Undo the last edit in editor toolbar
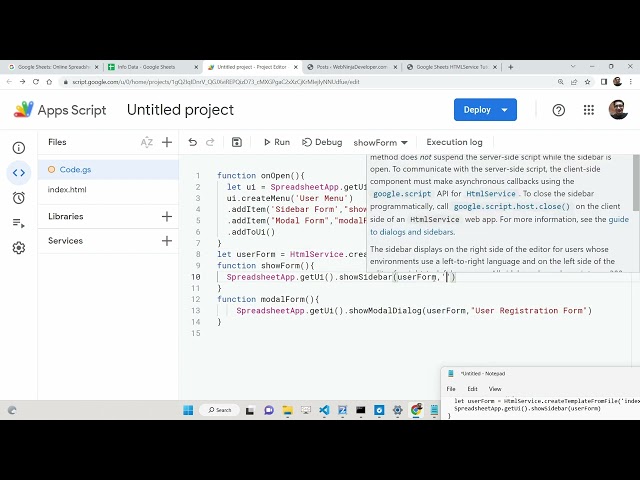The height and width of the screenshot is (480, 640). pyautogui.click(x=193, y=142)
